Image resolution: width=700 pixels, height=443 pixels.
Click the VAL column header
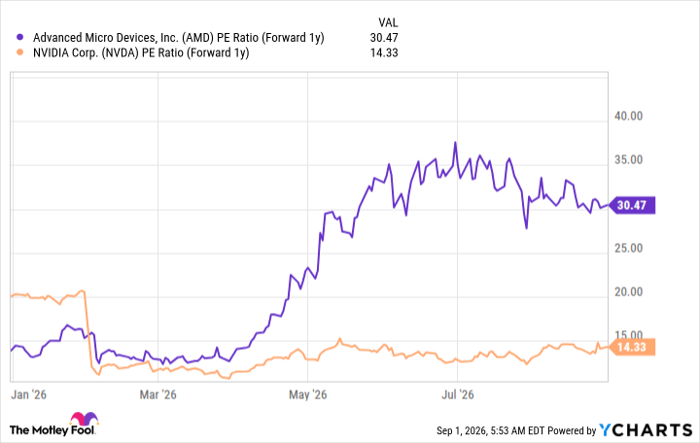pyautogui.click(x=388, y=22)
